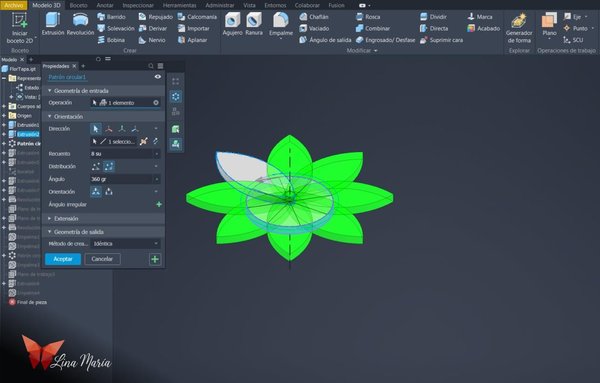Open the Archivo menu
This screenshot has width=600, height=383.
(x=14, y=5)
